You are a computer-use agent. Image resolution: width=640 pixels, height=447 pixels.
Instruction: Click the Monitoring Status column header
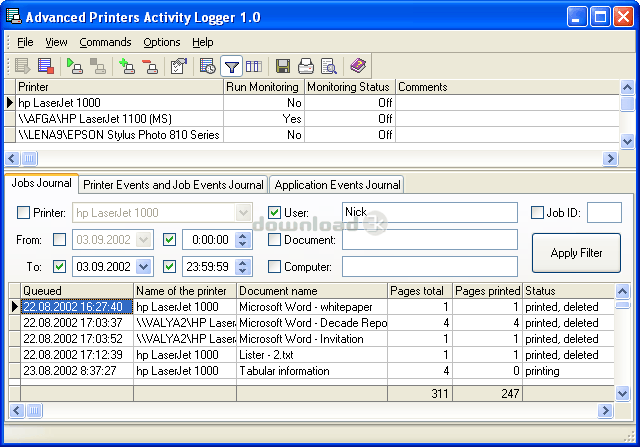[349, 87]
